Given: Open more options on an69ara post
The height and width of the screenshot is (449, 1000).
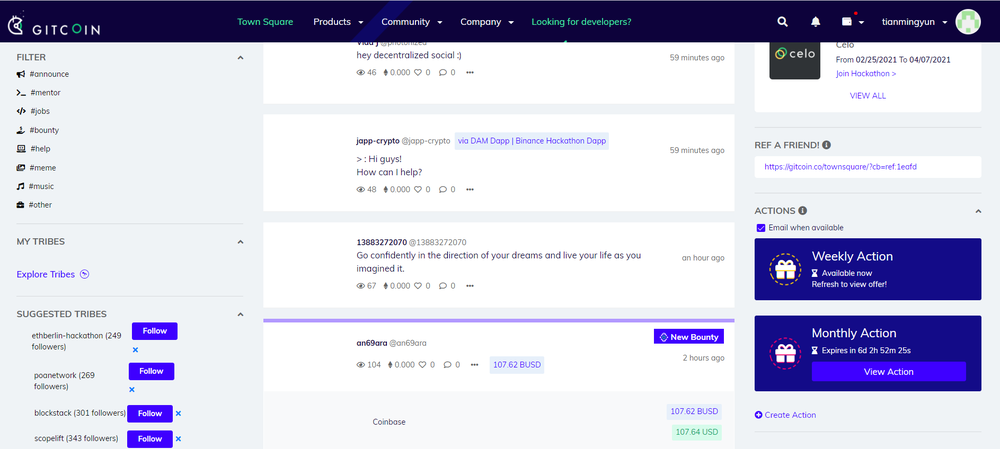Looking at the screenshot, I should click(474, 365).
